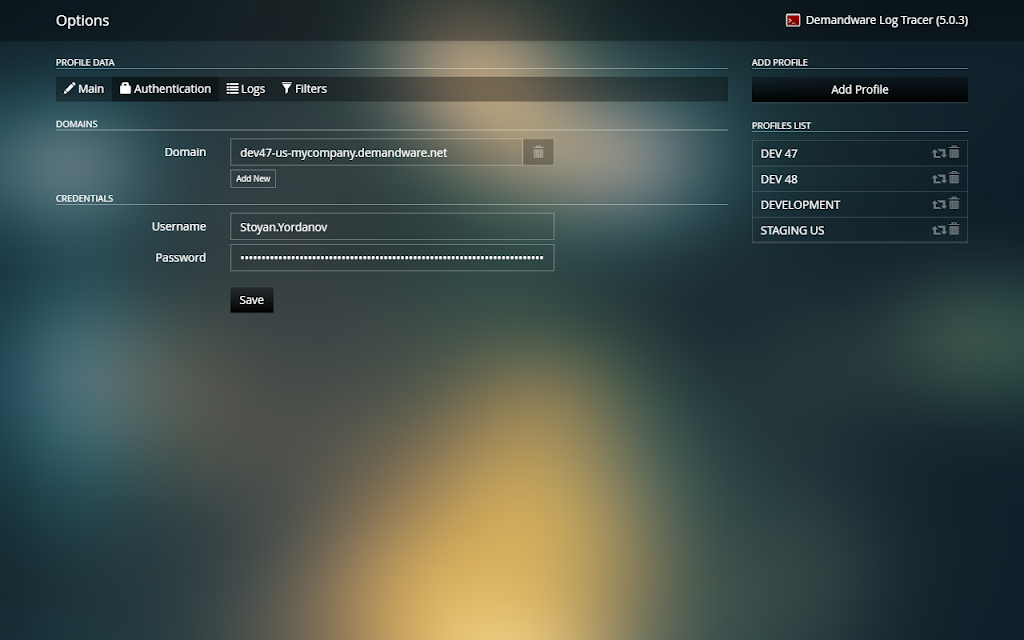Click the Demandware Log Tracer logo icon
1024x640 pixels.
(x=793, y=20)
